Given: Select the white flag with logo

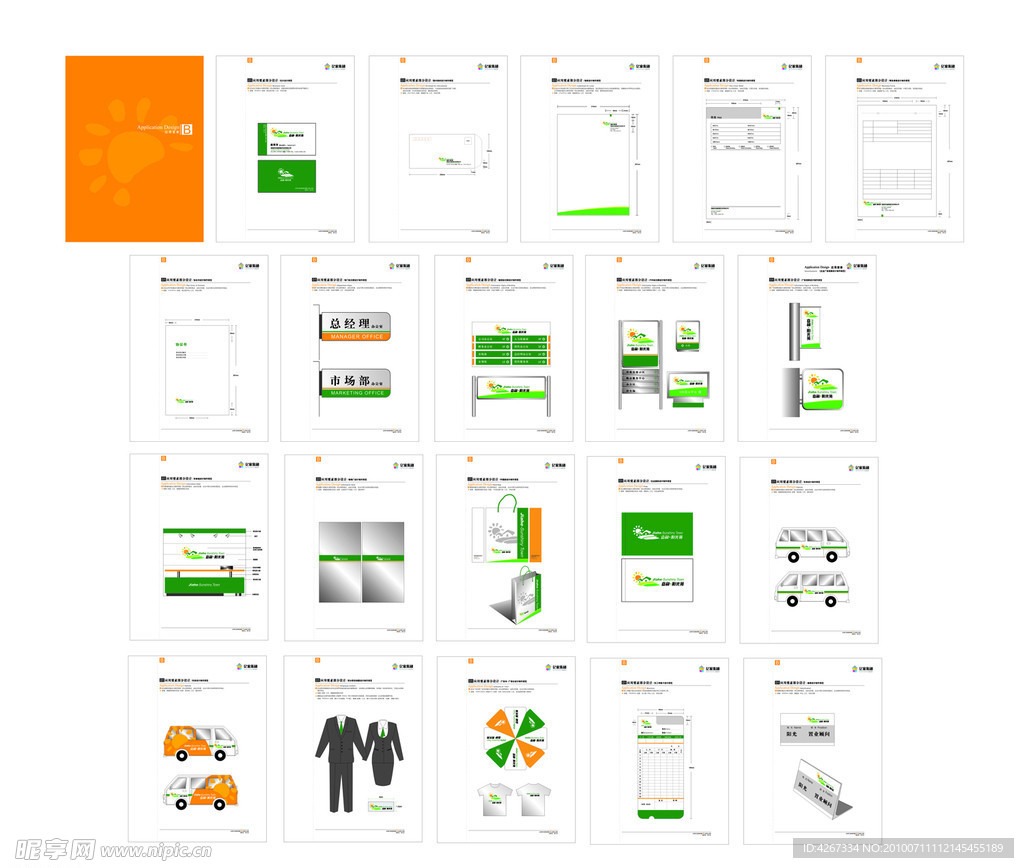Looking at the screenshot, I should 657,580.
